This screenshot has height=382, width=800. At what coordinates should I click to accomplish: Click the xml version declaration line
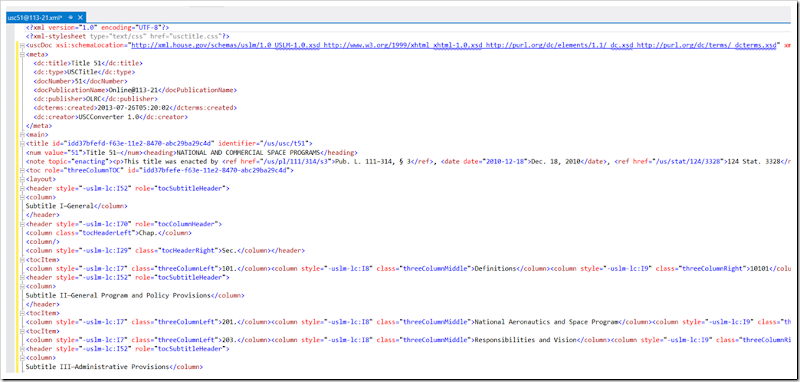[97, 28]
